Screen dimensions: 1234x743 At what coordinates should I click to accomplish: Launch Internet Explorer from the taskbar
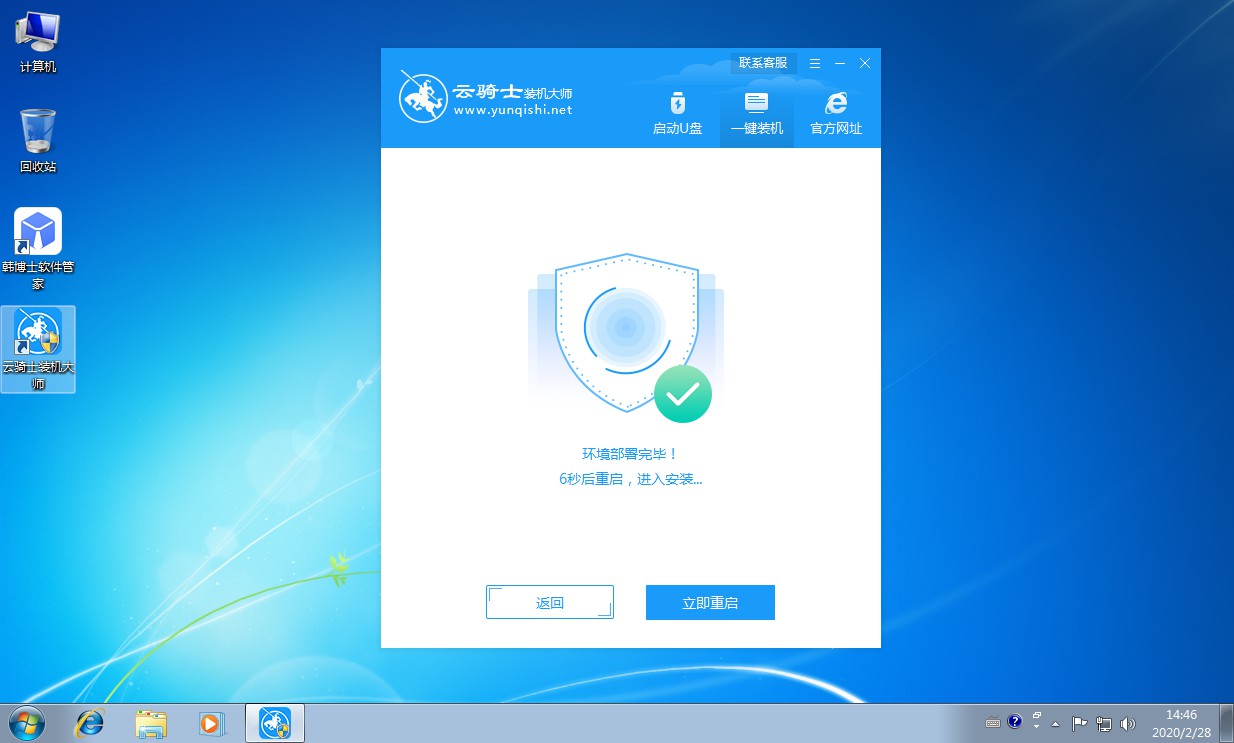(x=90, y=722)
